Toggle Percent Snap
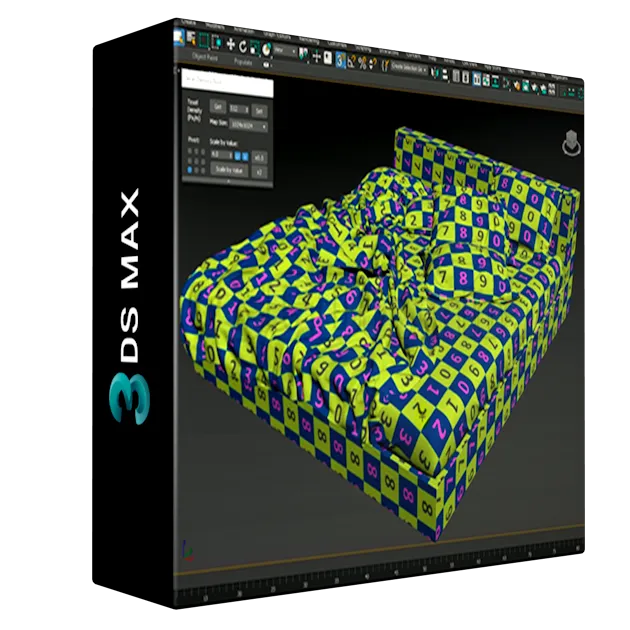Image resolution: width=630 pixels, height=630 pixels. point(362,63)
